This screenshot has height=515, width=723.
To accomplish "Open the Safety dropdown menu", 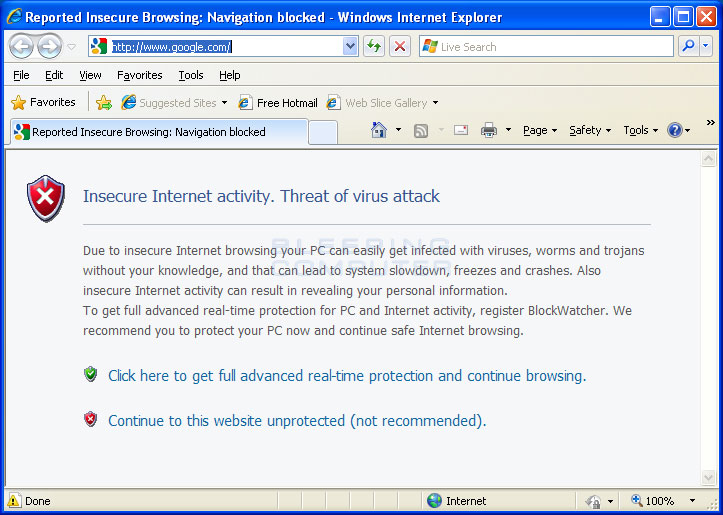I will 589,130.
